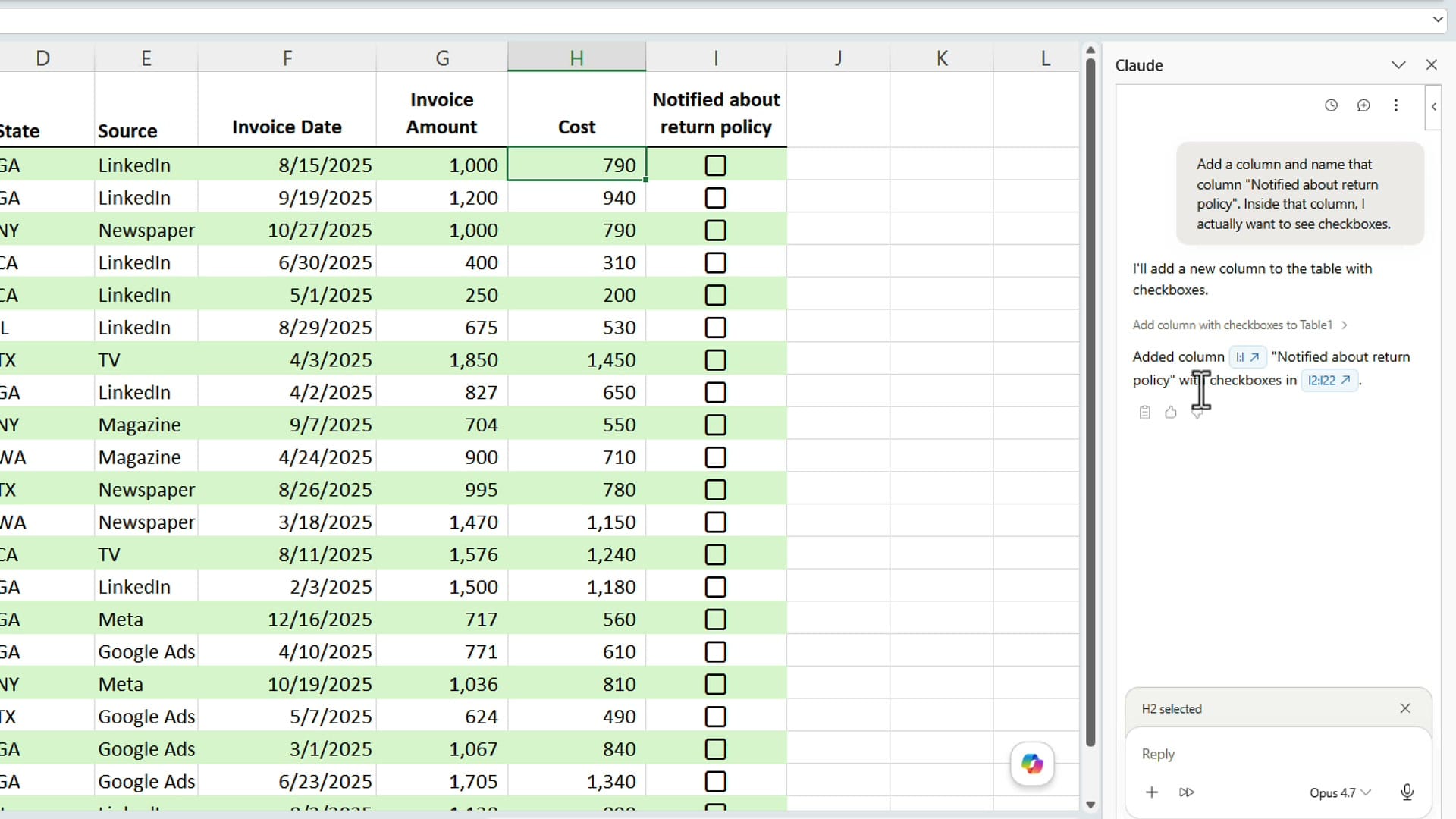Expand the formula bar chevron

[1438, 20]
